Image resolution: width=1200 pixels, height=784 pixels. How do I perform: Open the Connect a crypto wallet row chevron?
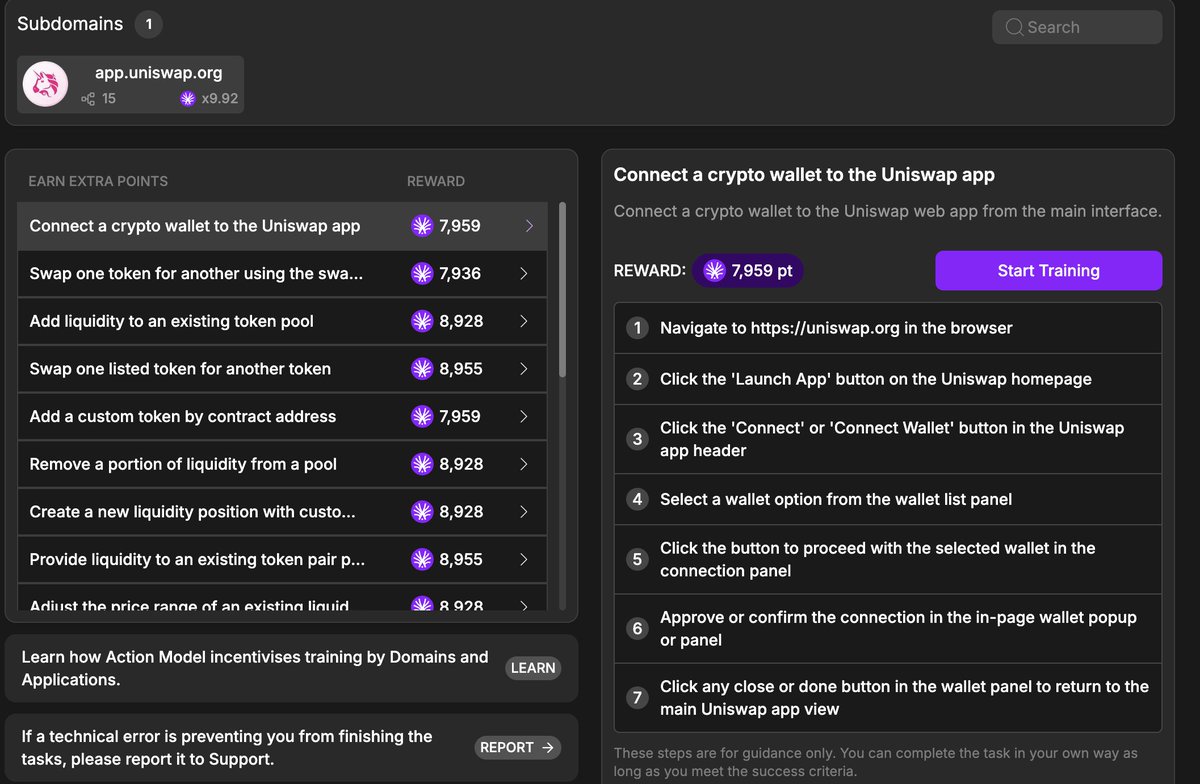pos(529,226)
